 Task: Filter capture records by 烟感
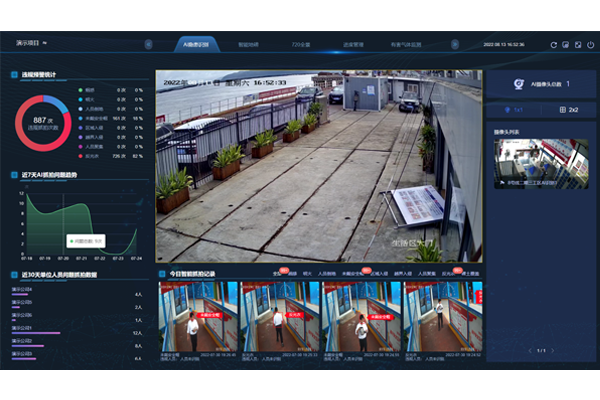293,274
